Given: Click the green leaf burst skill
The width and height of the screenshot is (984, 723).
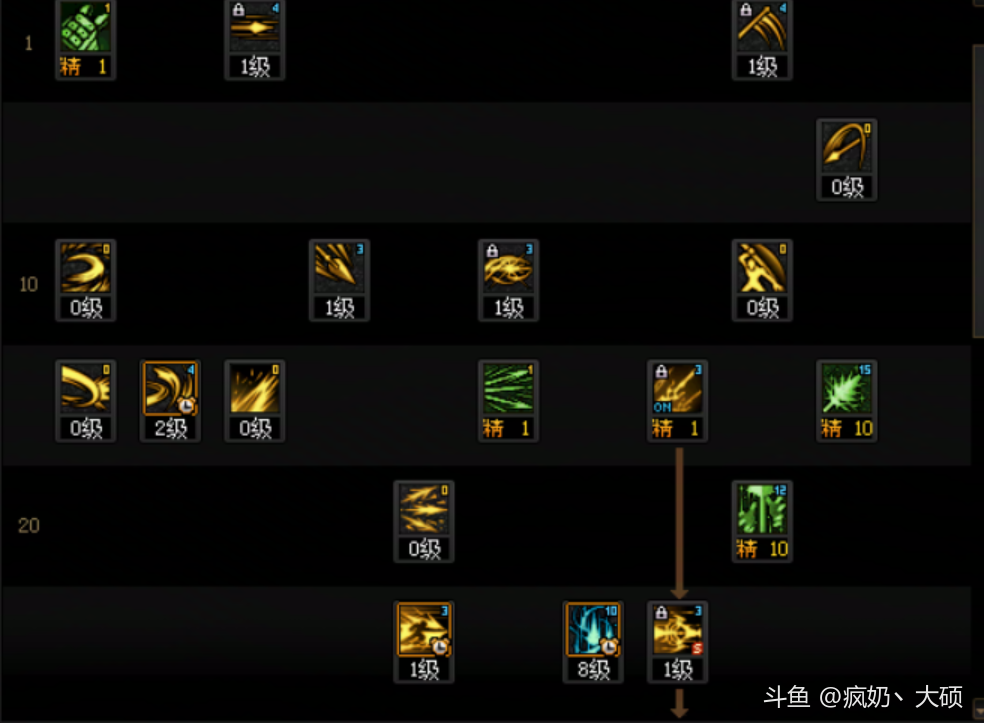Looking at the screenshot, I should pyautogui.click(x=847, y=388).
